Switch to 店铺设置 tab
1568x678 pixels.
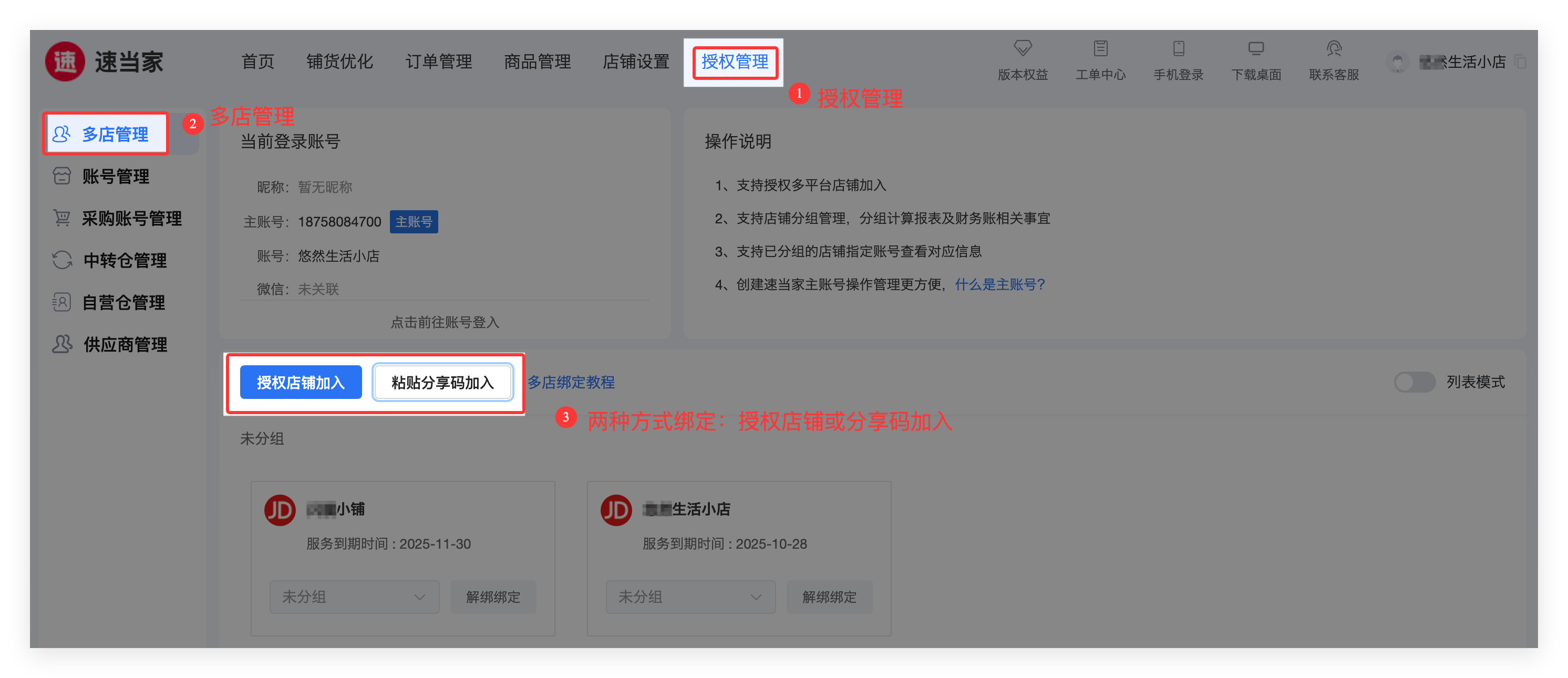click(x=635, y=61)
